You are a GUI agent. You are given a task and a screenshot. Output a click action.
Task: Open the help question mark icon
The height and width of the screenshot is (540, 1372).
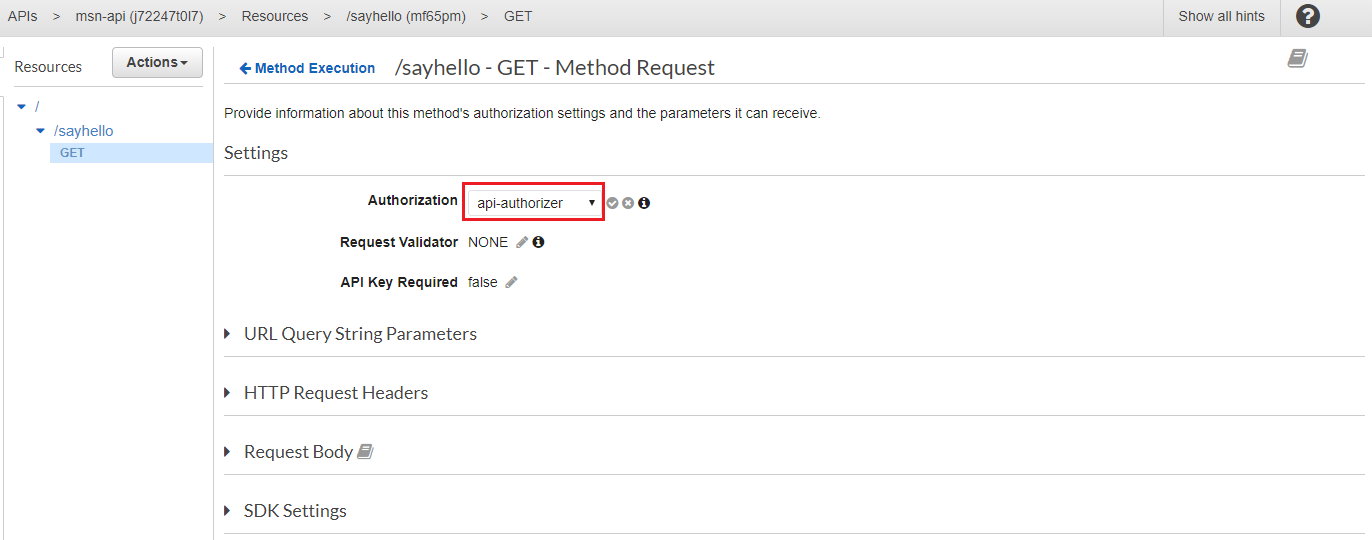coord(1307,16)
